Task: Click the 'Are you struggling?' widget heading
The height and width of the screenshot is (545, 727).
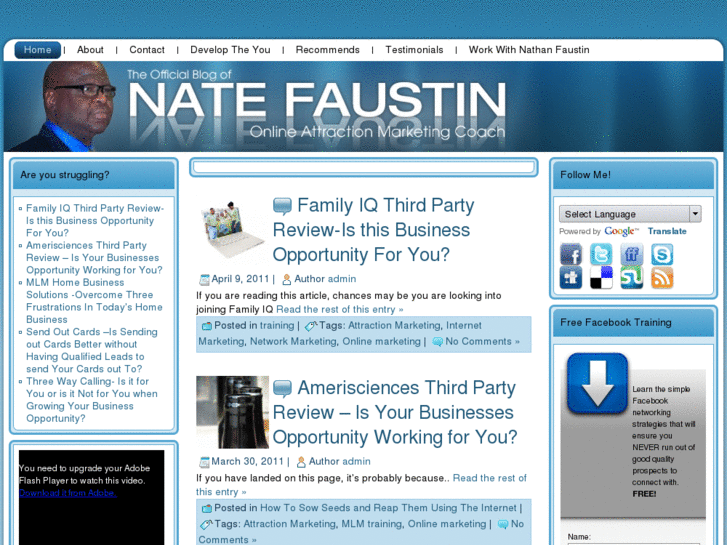Action: click(x=65, y=175)
